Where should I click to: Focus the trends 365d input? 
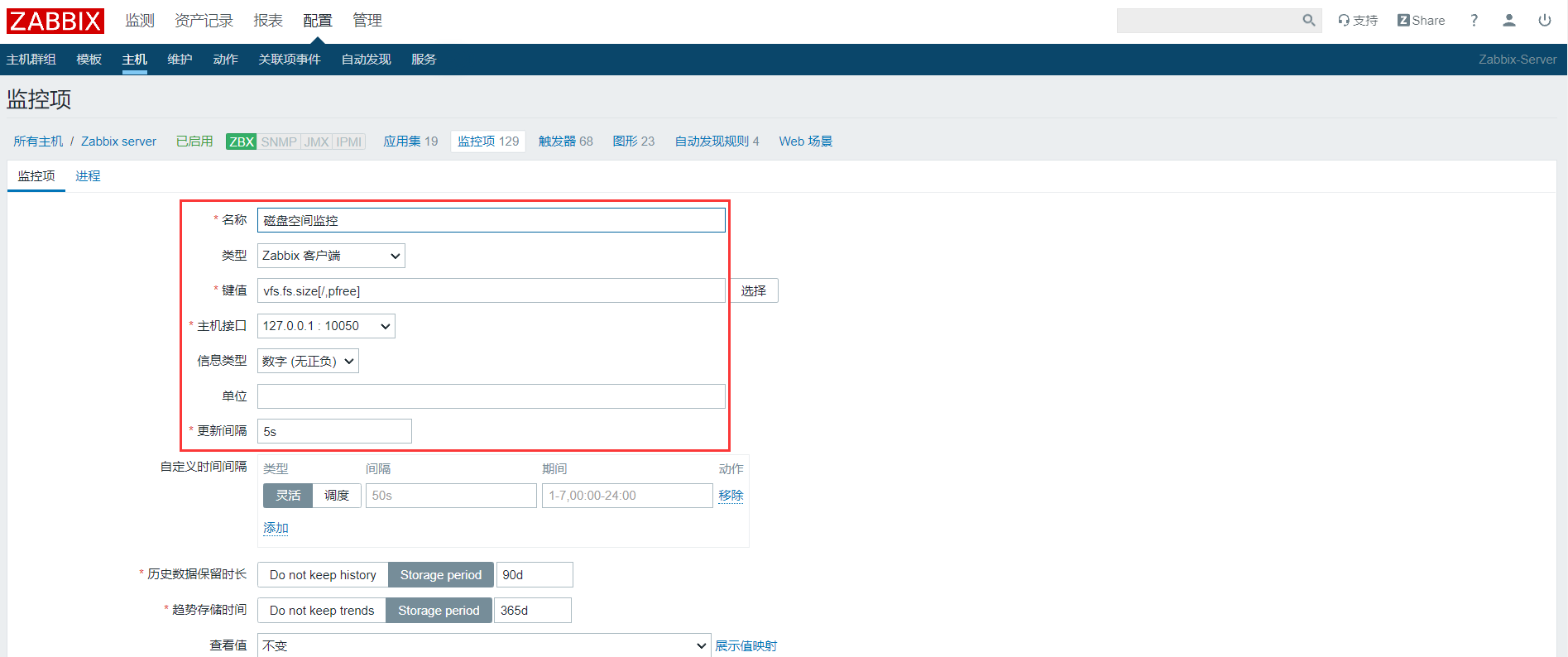(x=533, y=611)
